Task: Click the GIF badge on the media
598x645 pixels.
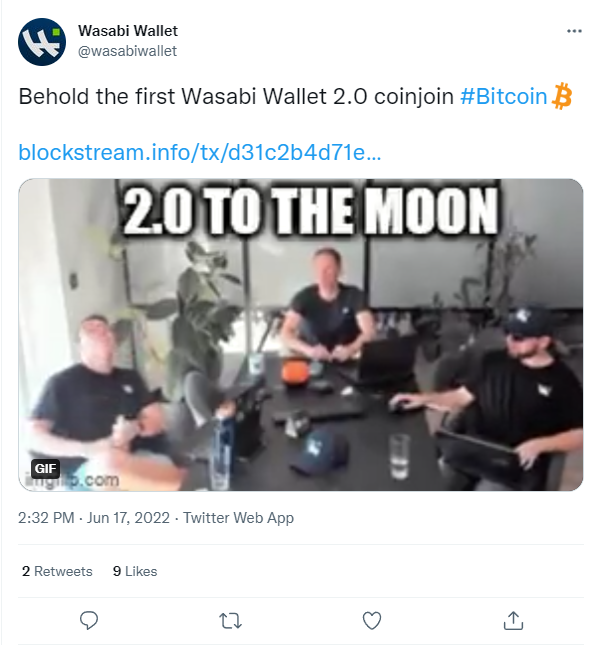Action: click(x=45, y=468)
